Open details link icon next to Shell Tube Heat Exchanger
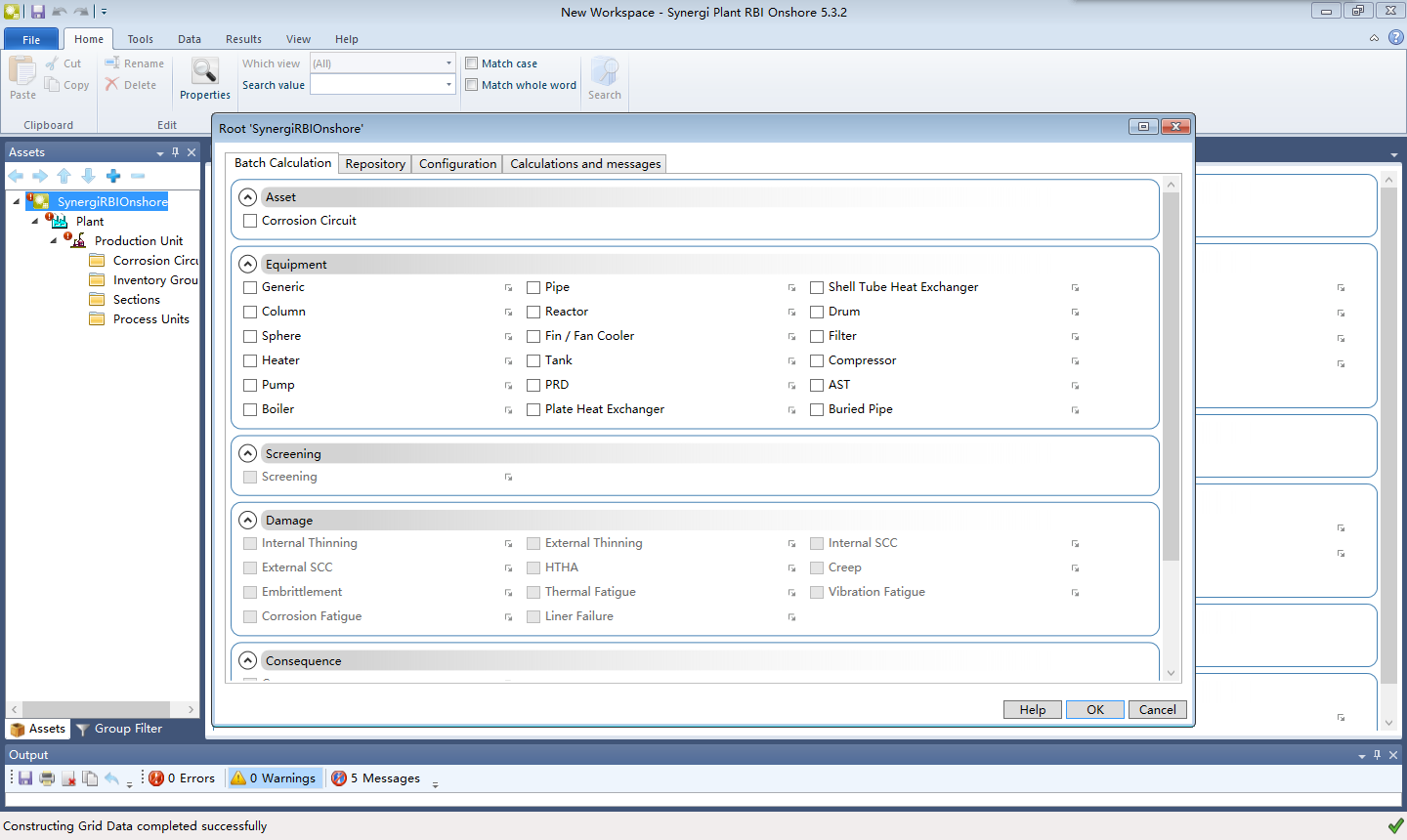The width and height of the screenshot is (1407, 840). point(1075,288)
